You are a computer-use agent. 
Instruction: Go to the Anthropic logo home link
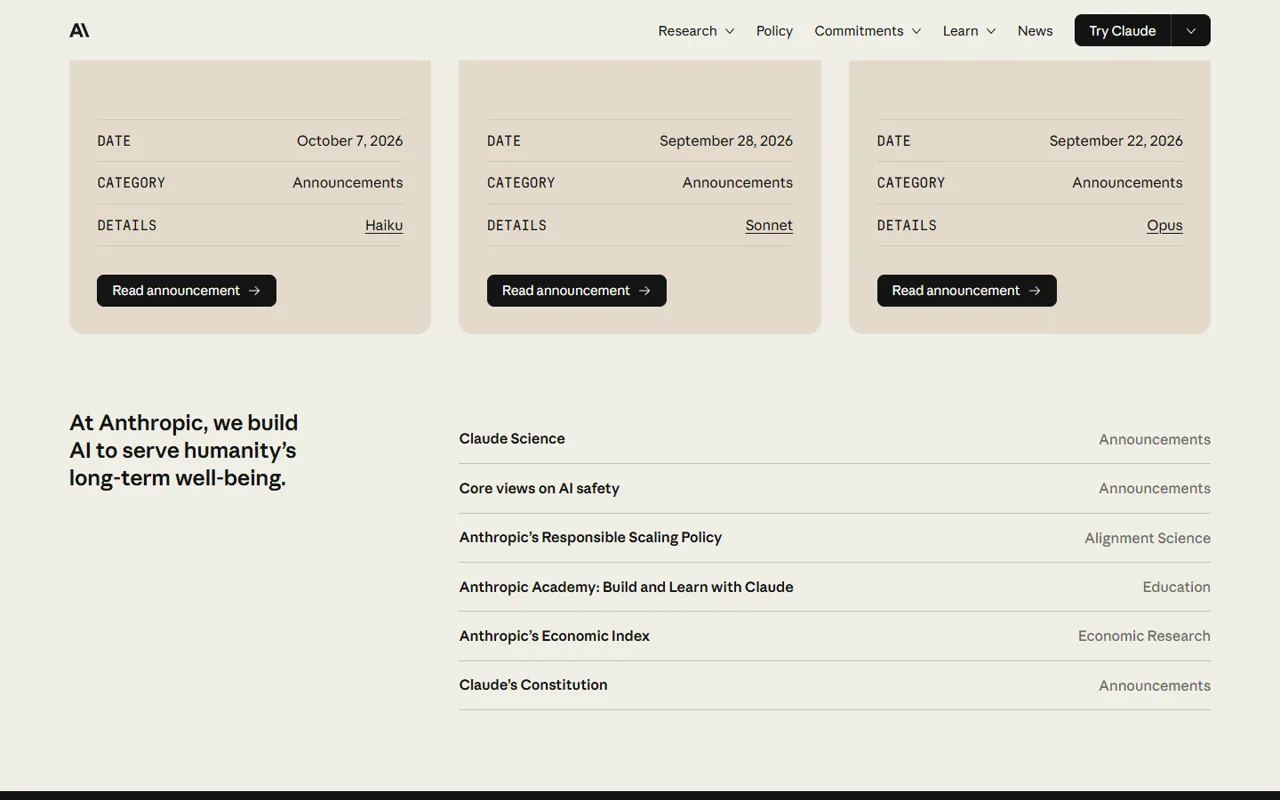79,30
